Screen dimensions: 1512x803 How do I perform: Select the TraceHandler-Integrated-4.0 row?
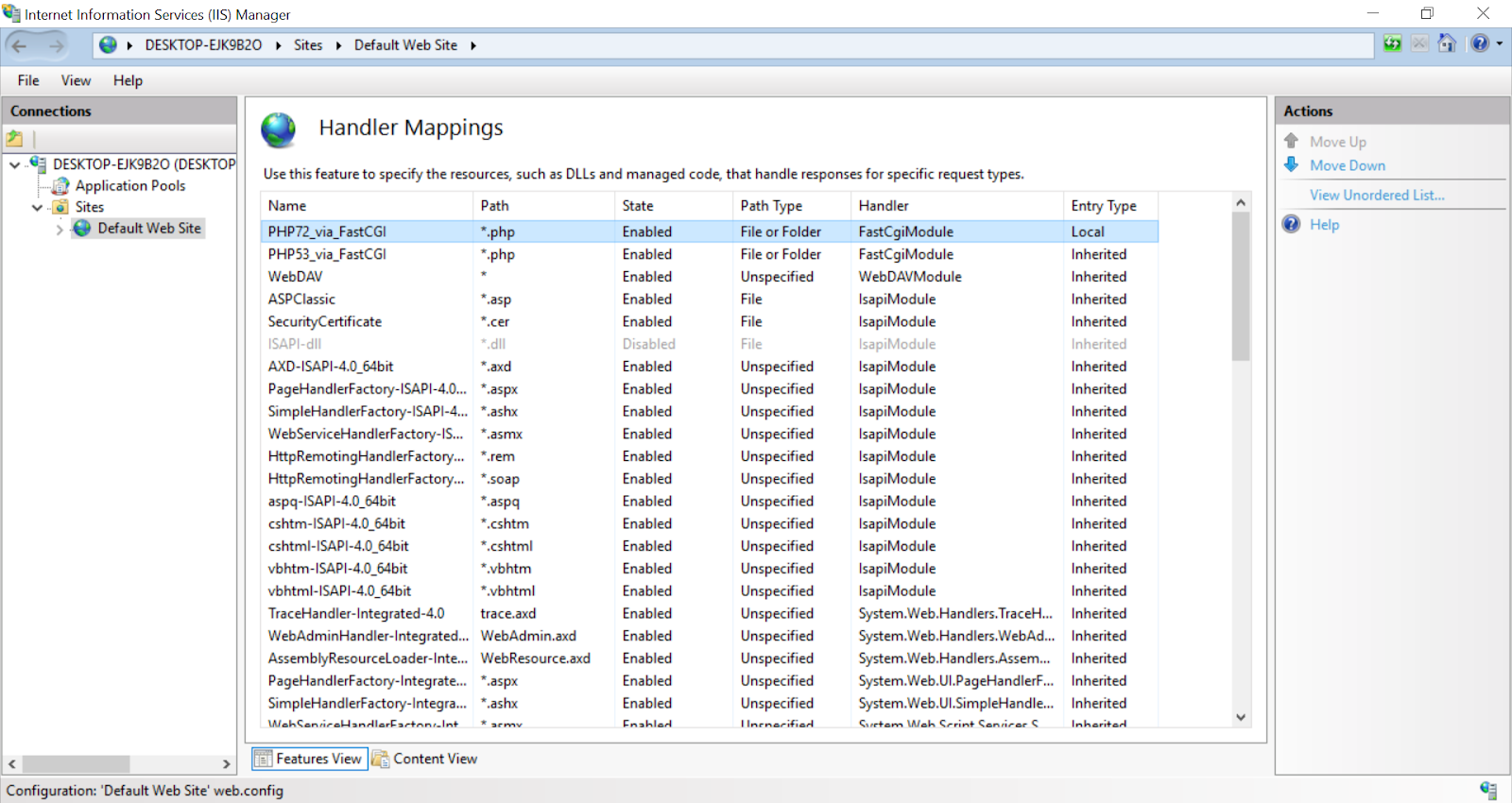click(x=710, y=613)
